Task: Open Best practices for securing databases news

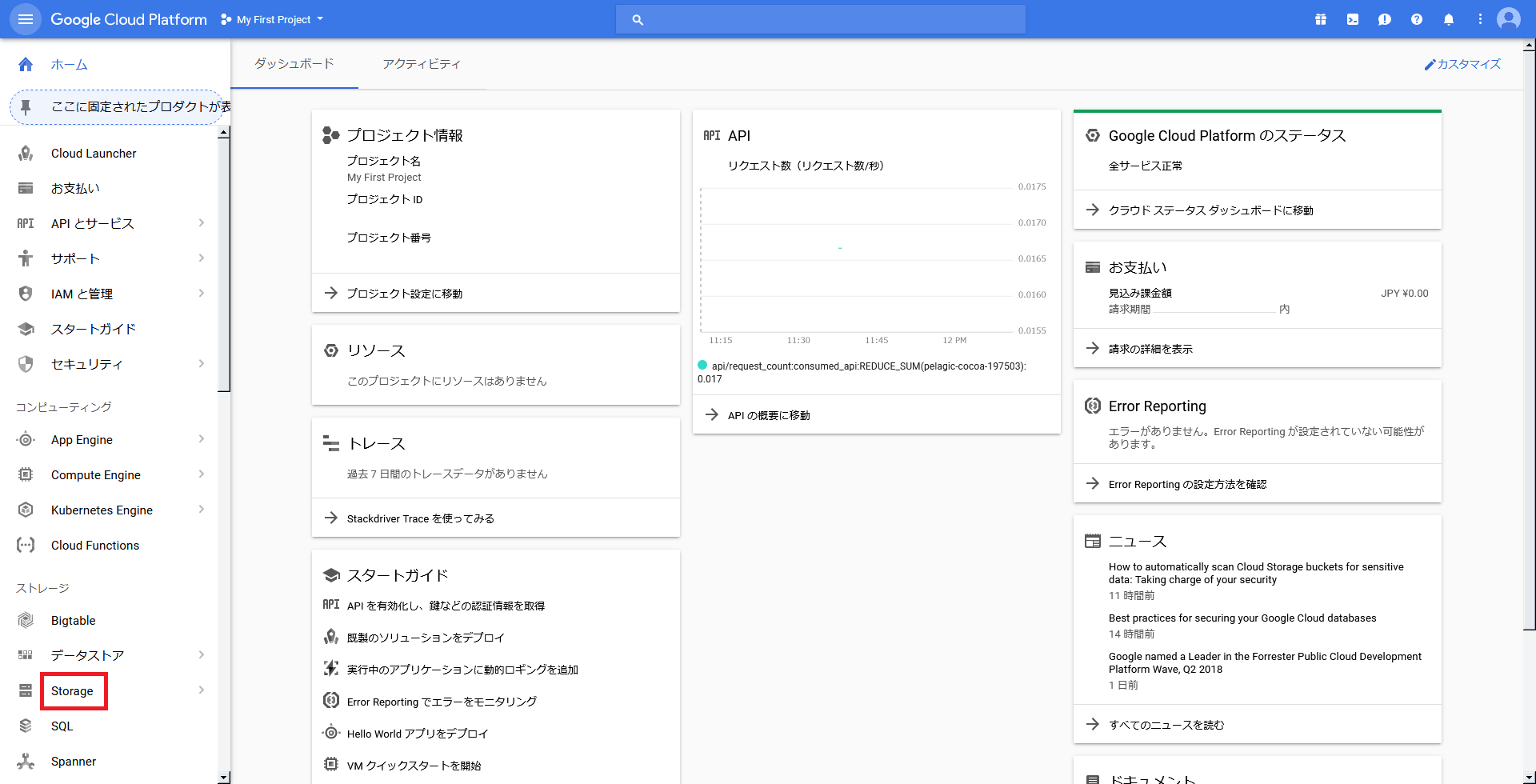Action: point(1242,618)
